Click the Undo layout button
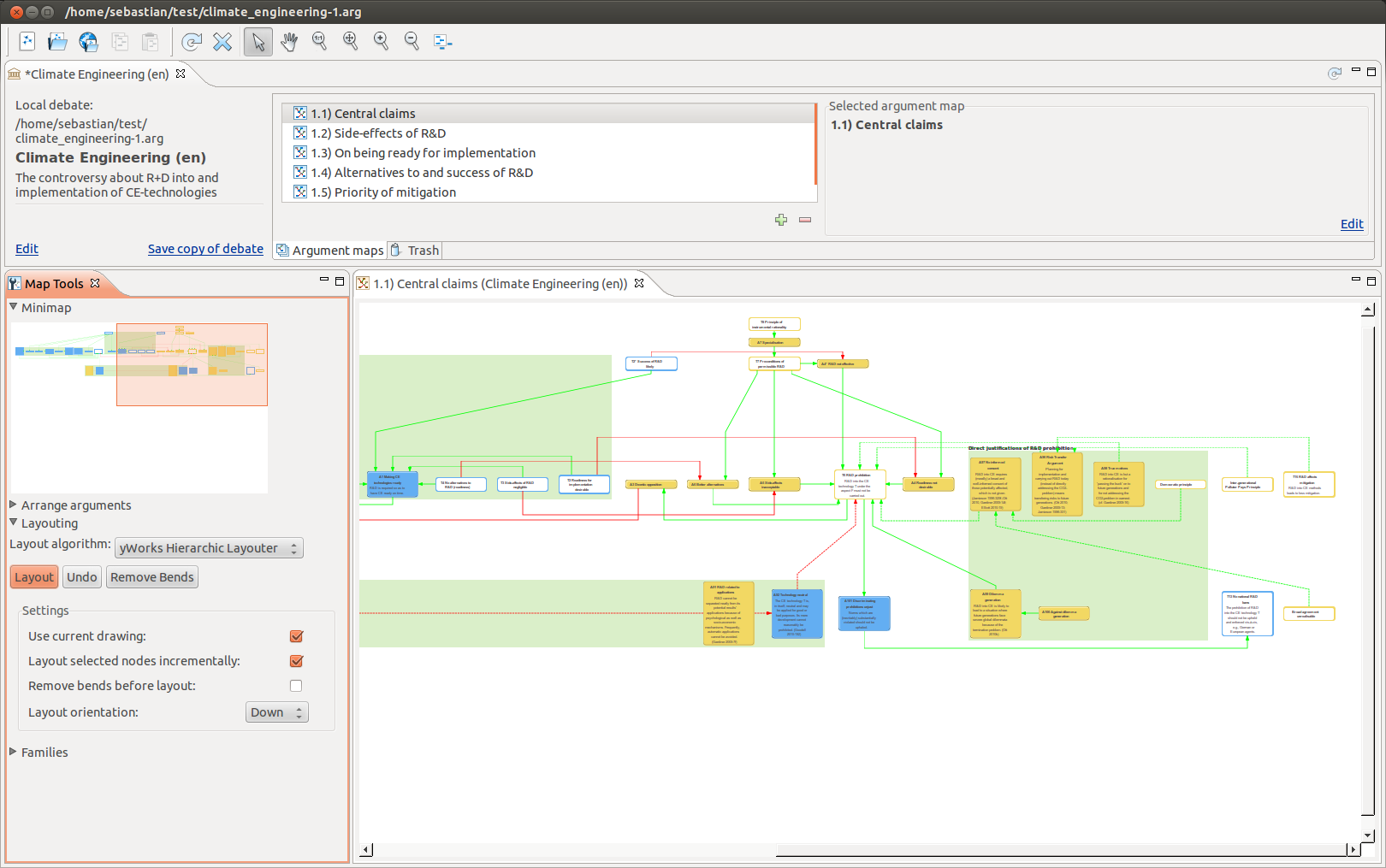 click(x=82, y=577)
